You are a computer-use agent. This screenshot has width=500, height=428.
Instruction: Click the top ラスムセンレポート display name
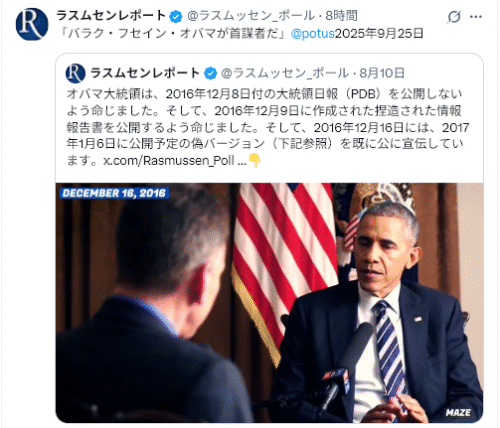click(111, 16)
